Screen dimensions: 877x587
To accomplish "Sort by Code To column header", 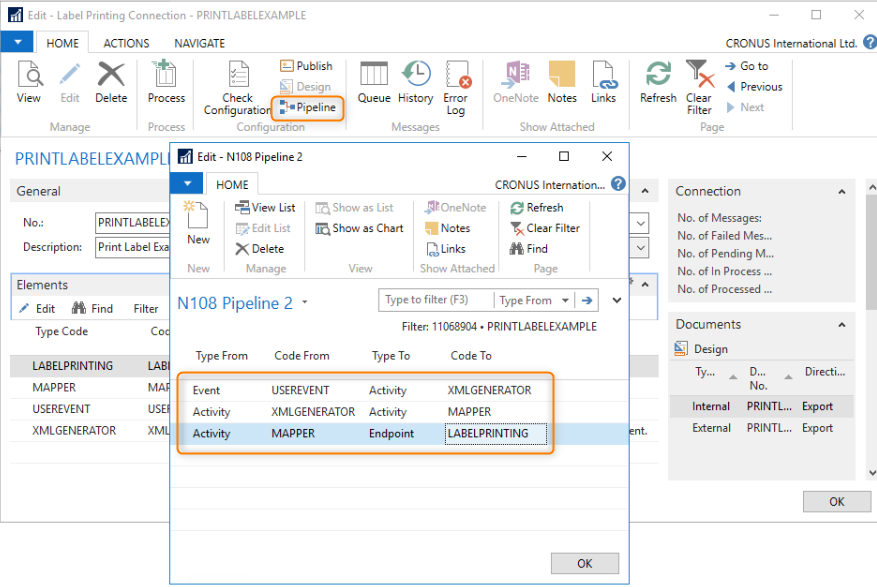I will tap(471, 356).
